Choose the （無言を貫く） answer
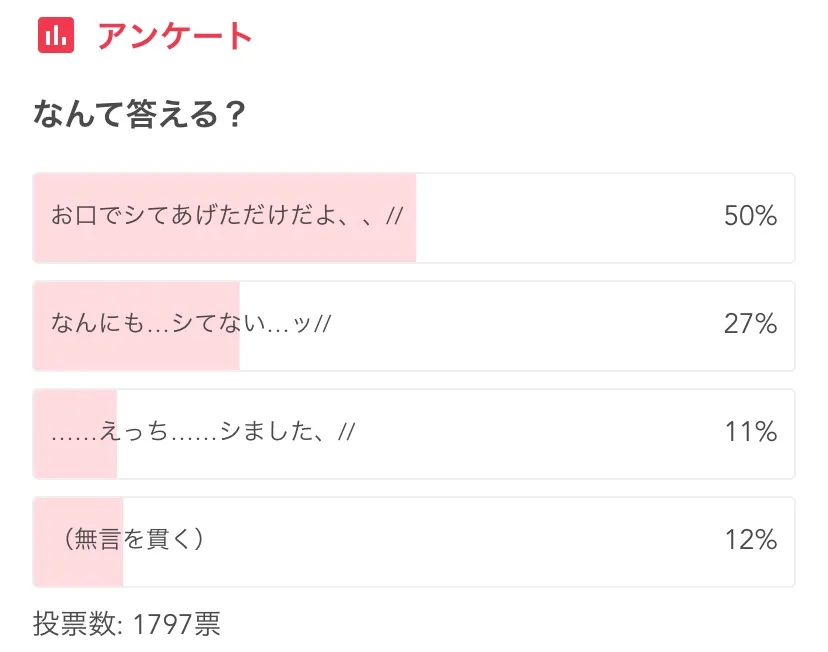This screenshot has height=652, width=828. point(414,540)
